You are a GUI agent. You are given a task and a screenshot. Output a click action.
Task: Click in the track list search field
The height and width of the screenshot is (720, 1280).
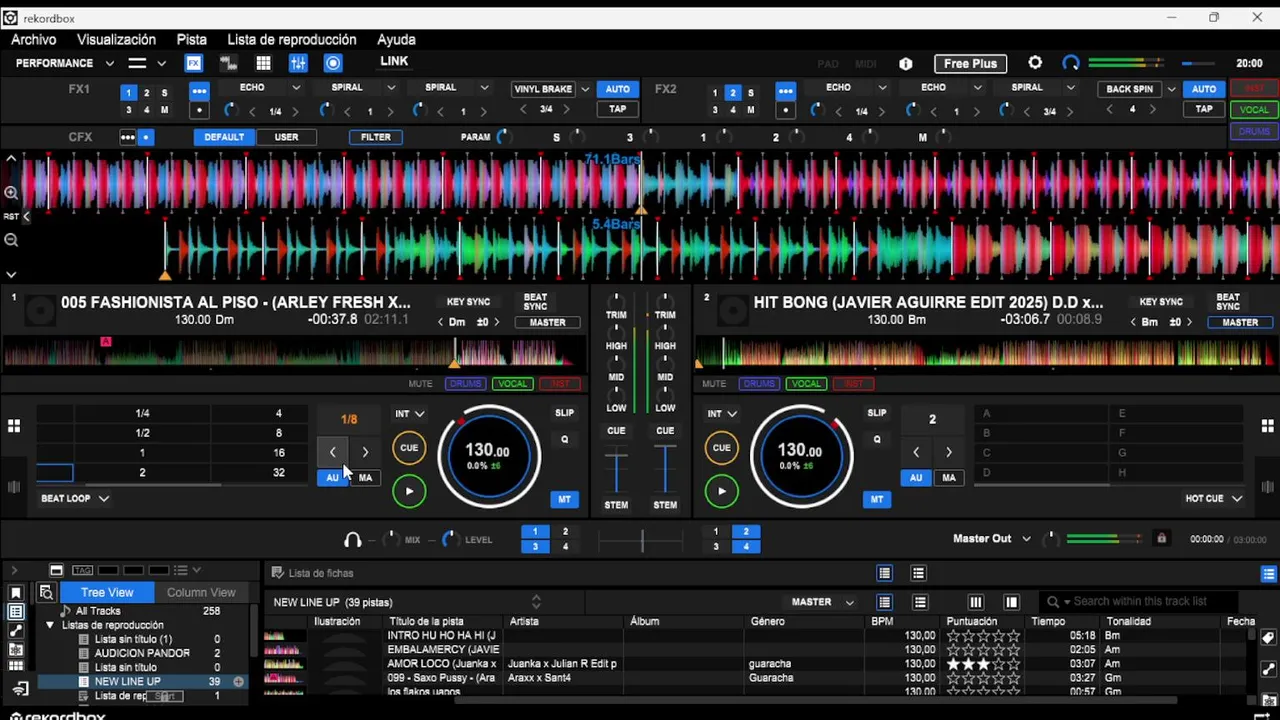[x=1140, y=601]
